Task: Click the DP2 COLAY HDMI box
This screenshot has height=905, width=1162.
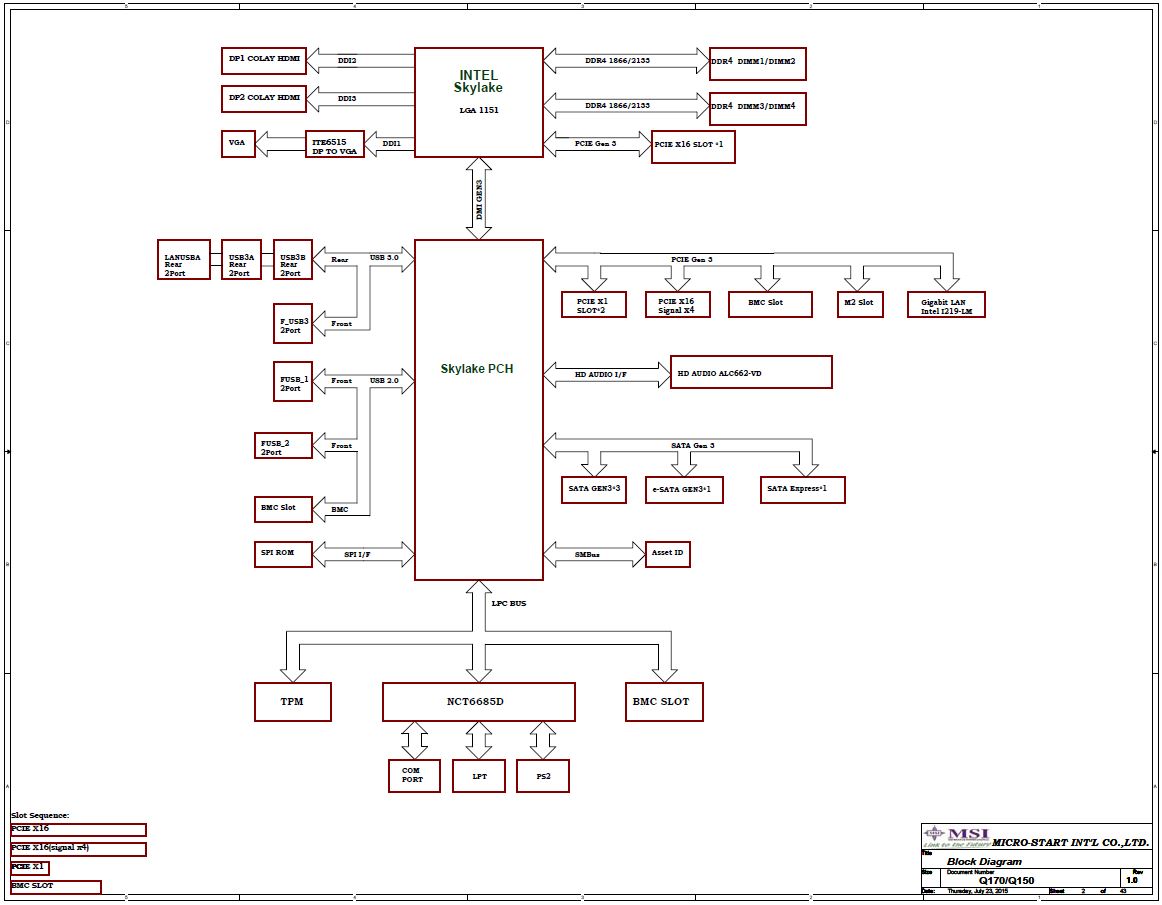Action: (264, 99)
